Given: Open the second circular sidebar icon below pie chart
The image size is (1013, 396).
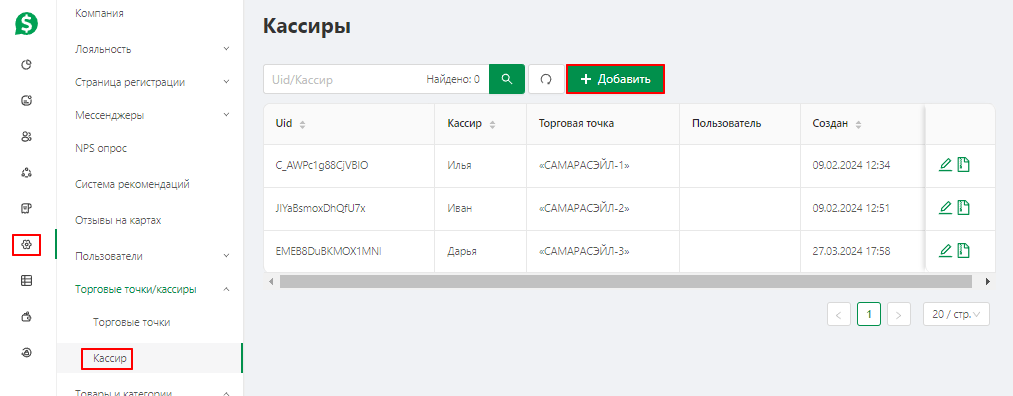Looking at the screenshot, I should point(26,100).
